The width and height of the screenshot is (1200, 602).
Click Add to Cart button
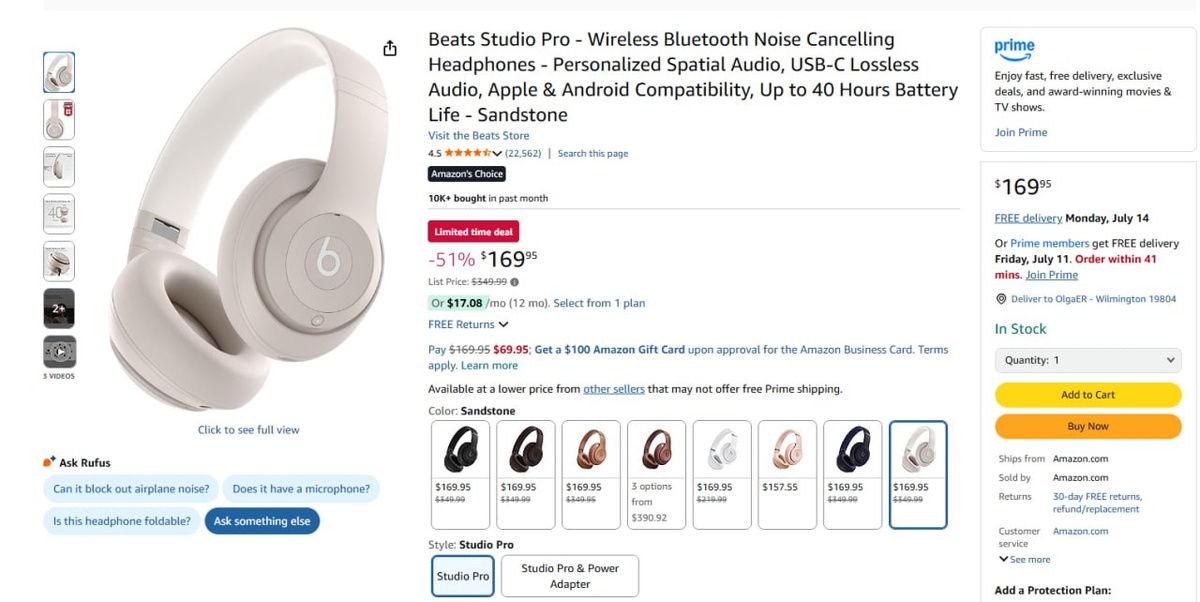(1088, 395)
